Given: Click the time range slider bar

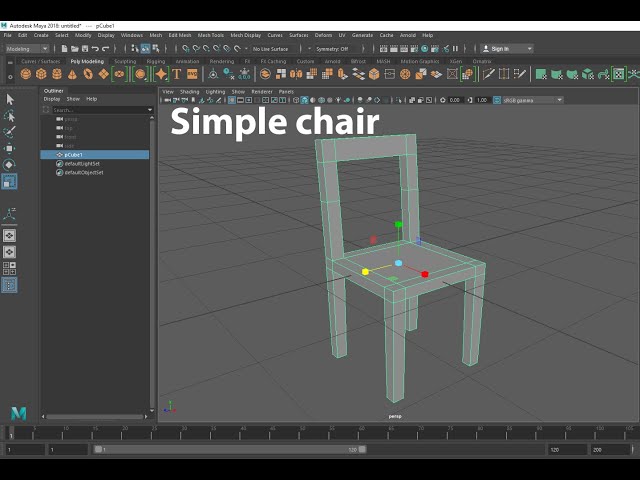Looking at the screenshot, I should [230, 449].
